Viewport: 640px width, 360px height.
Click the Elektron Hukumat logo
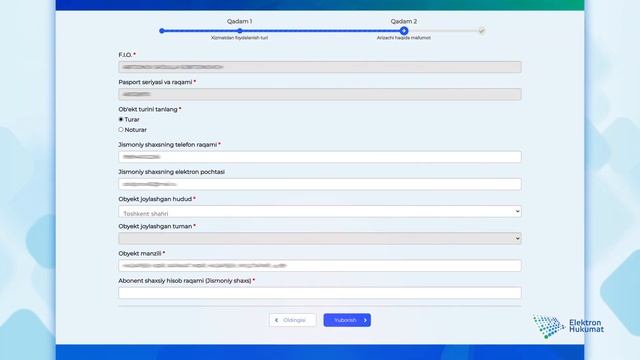568,326
